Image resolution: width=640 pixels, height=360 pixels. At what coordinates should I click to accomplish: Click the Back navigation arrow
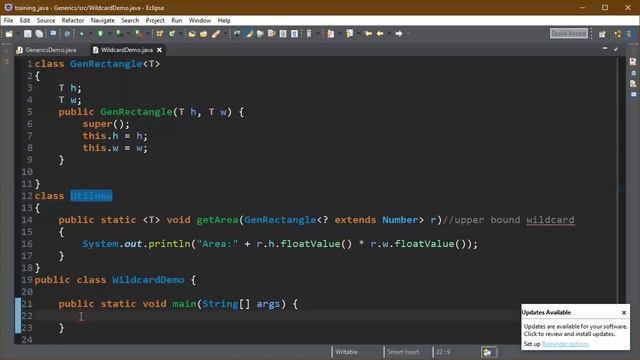pyautogui.click(x=380, y=33)
